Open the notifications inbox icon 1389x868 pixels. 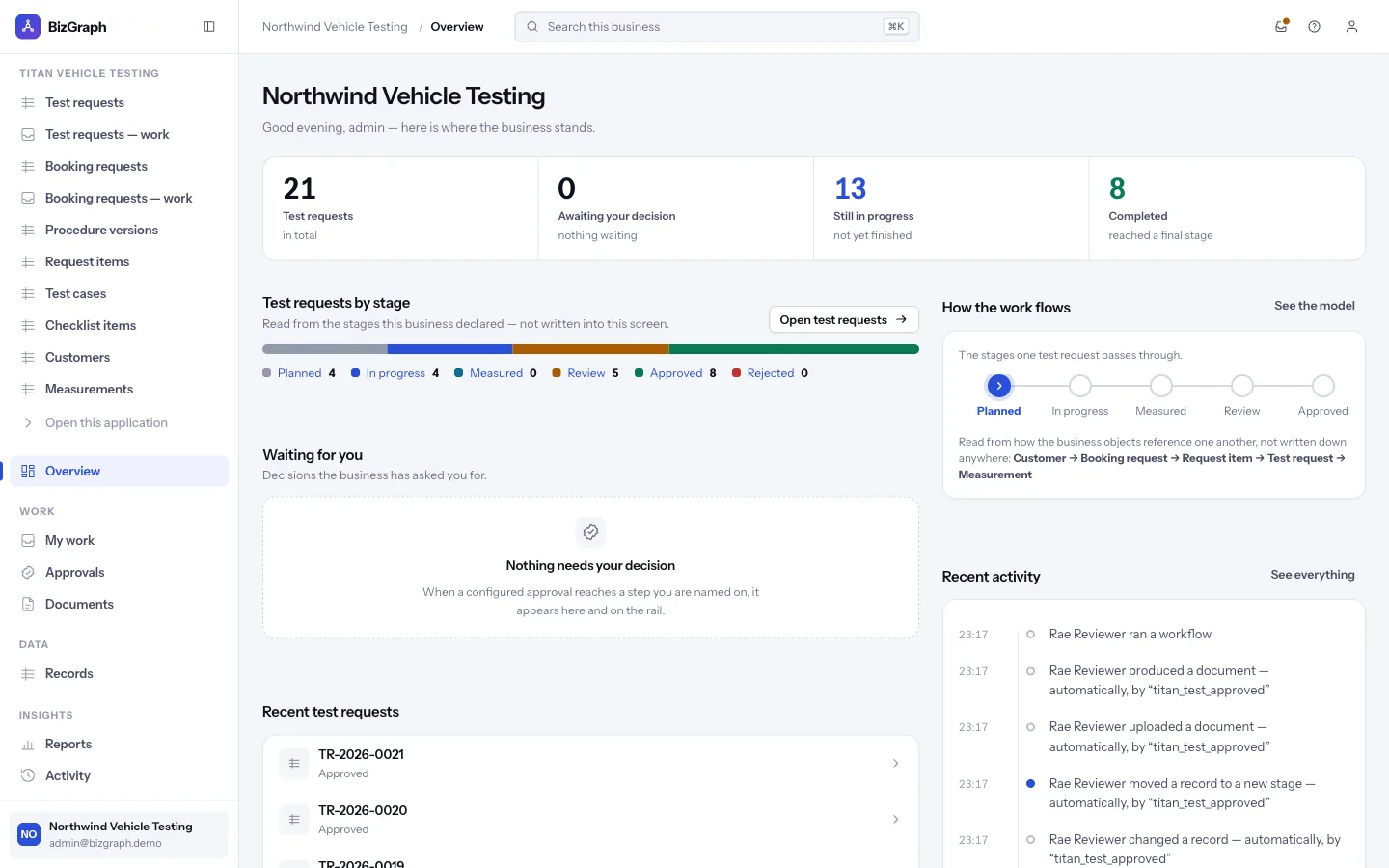1281,27
